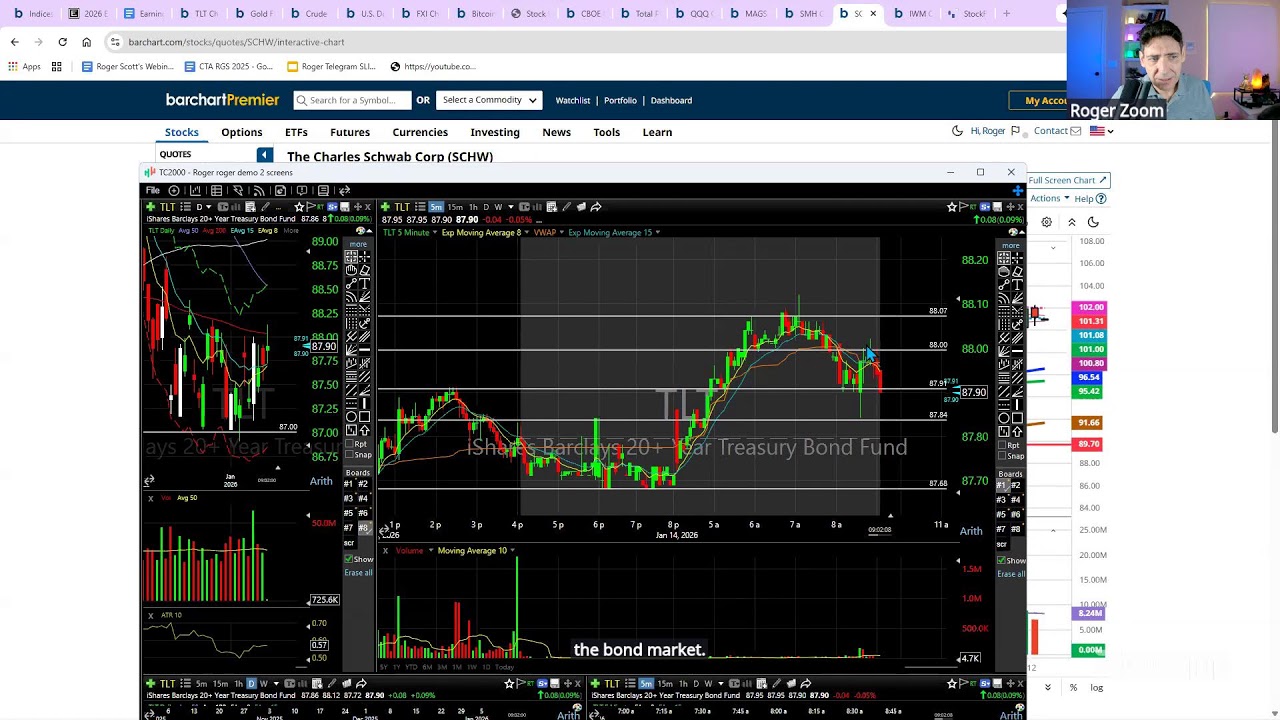Click the double chevron up icon on Barchart

pyautogui.click(x=1071, y=222)
